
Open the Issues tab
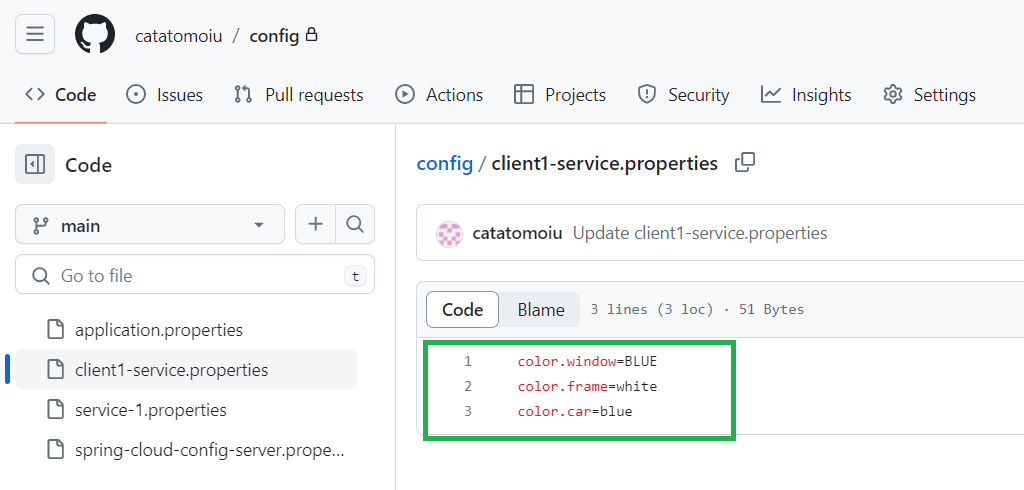tap(164, 95)
